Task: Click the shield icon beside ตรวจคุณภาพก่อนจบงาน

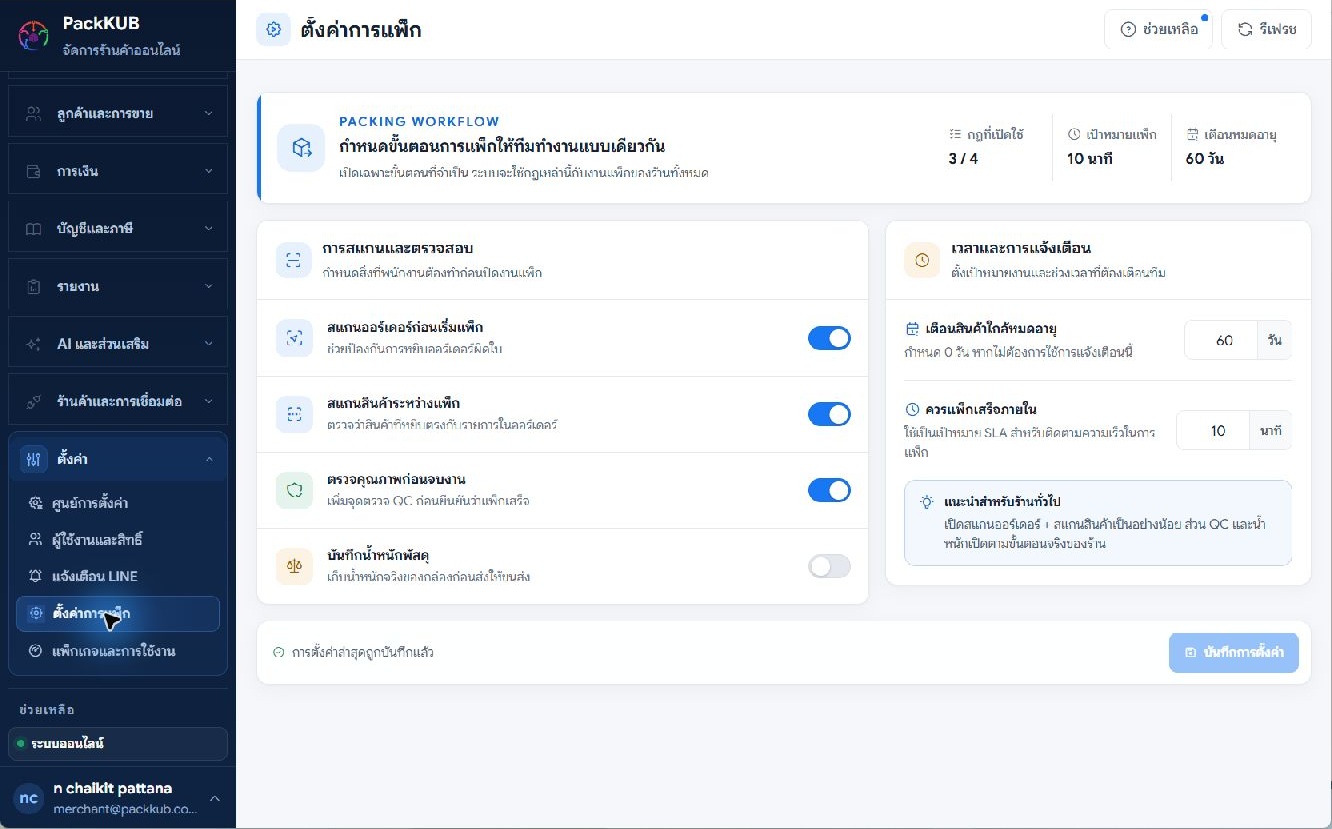Action: coord(294,490)
